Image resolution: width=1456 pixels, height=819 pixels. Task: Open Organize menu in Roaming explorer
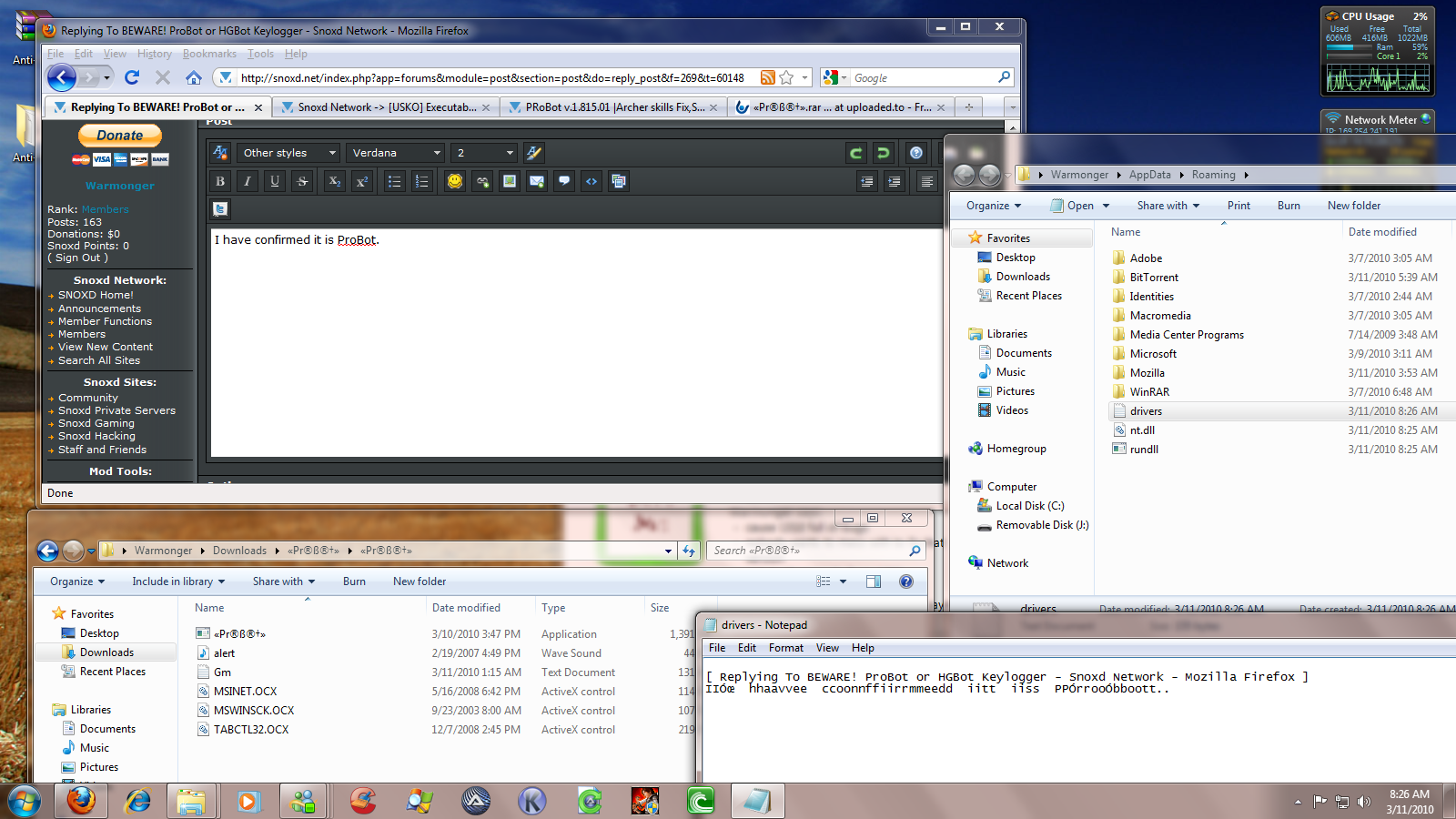[x=993, y=206]
